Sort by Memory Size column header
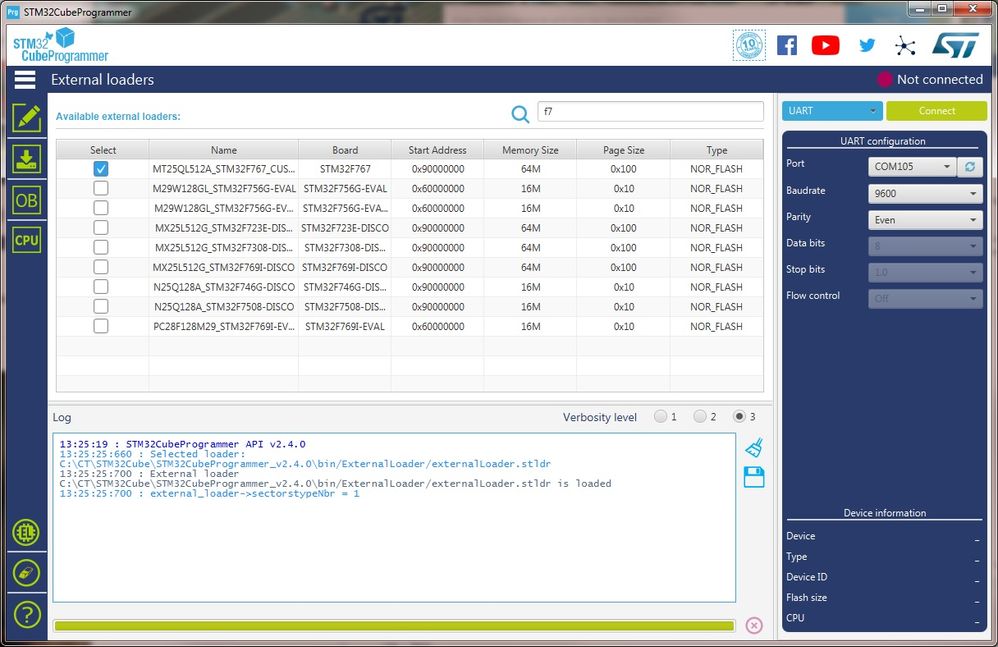This screenshot has height=647, width=998. click(x=530, y=150)
